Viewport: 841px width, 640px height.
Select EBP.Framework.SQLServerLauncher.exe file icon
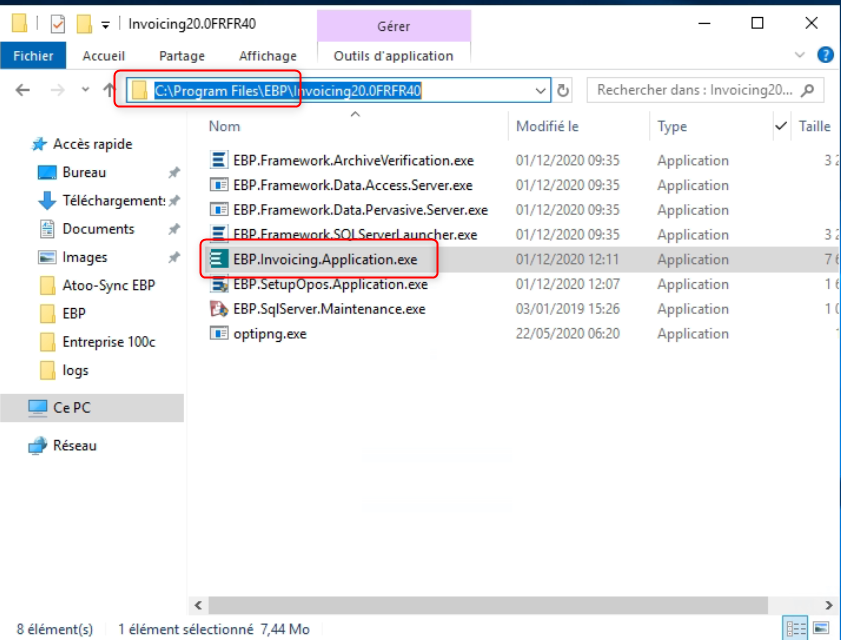point(218,233)
